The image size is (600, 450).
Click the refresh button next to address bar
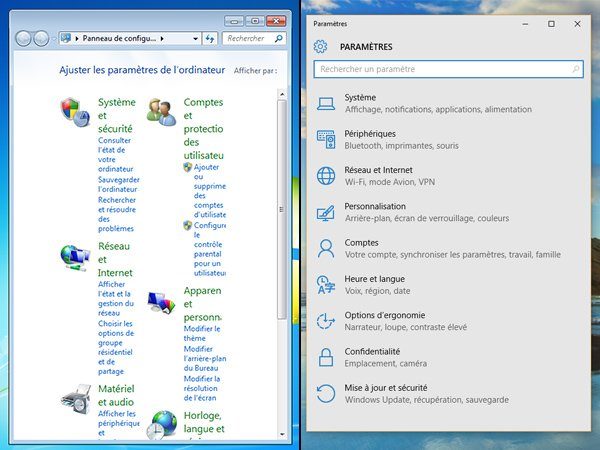tap(210, 39)
